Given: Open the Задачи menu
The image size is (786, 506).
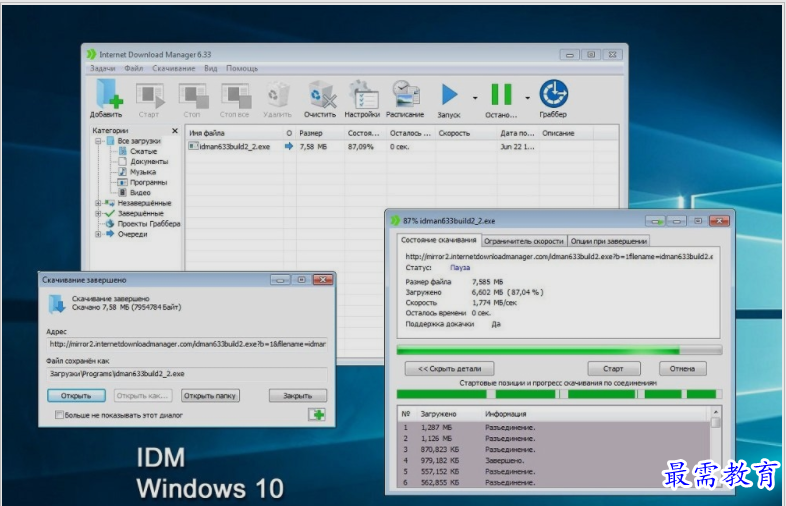Looking at the screenshot, I should click(x=102, y=68).
